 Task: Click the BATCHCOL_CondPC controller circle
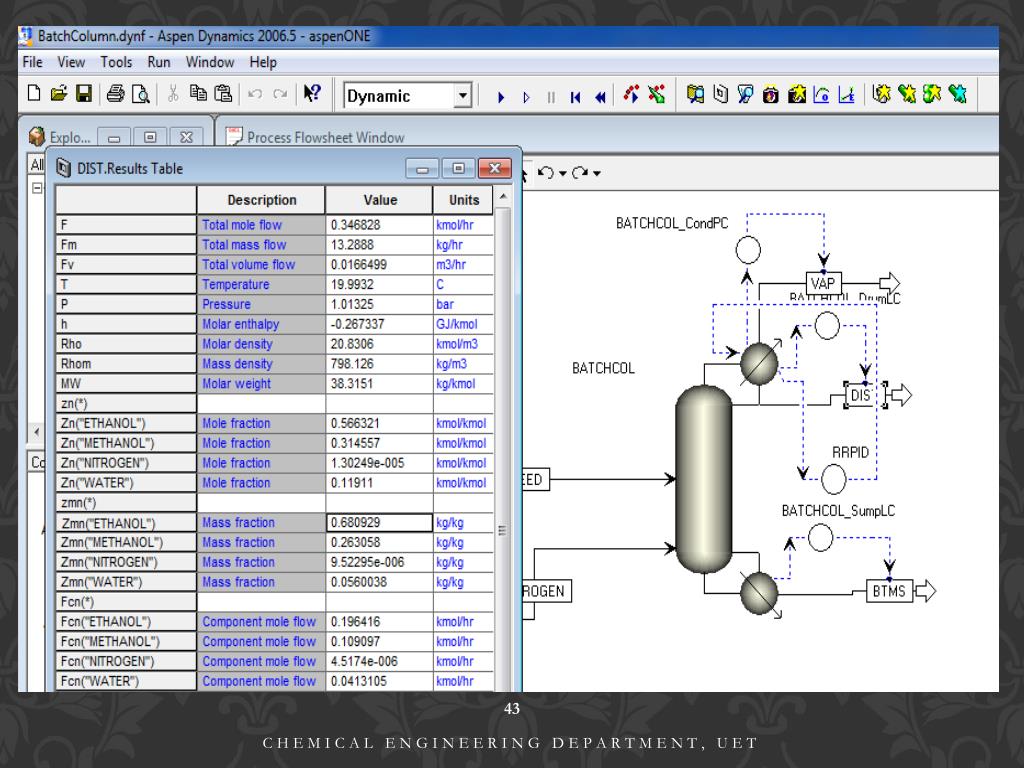pos(748,249)
